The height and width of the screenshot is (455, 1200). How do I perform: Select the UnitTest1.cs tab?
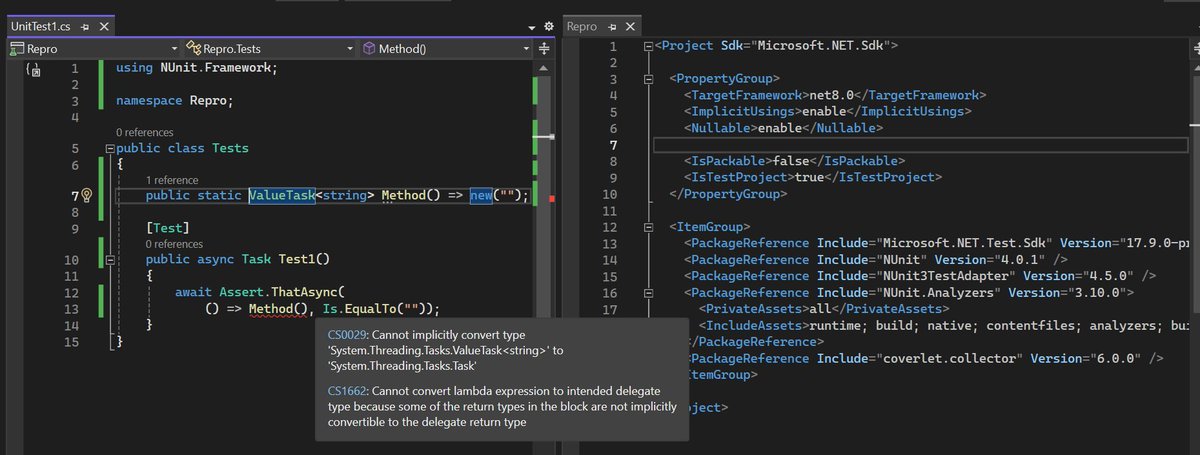tap(43, 26)
